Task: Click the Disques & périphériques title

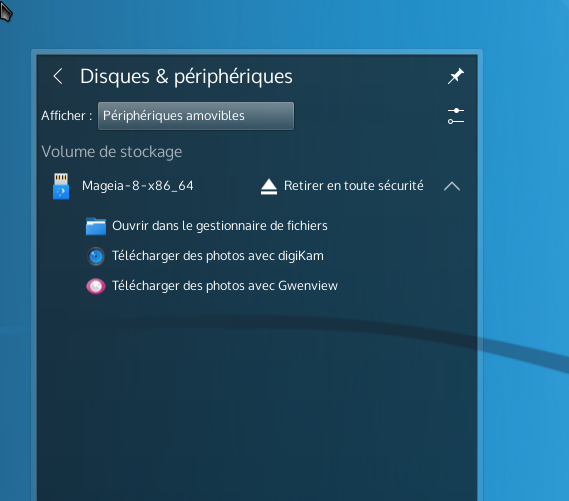Action: coord(186,77)
